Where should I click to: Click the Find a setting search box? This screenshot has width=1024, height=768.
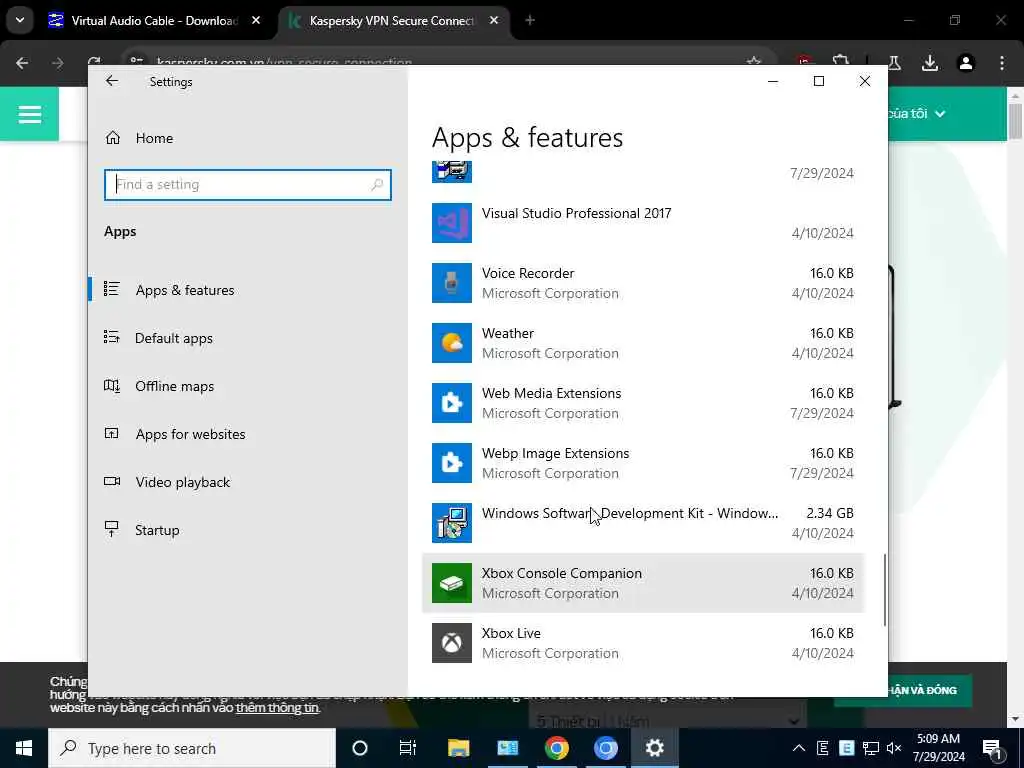point(248,185)
